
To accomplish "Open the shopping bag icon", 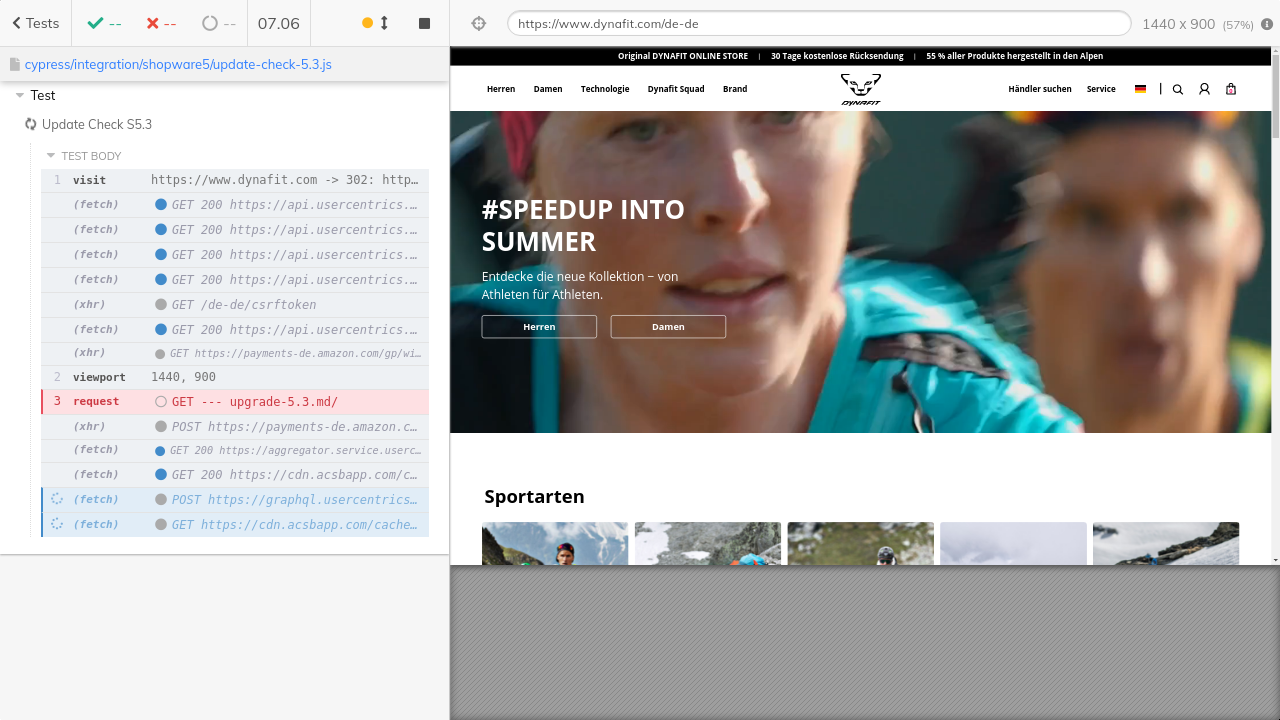I will tap(1231, 89).
